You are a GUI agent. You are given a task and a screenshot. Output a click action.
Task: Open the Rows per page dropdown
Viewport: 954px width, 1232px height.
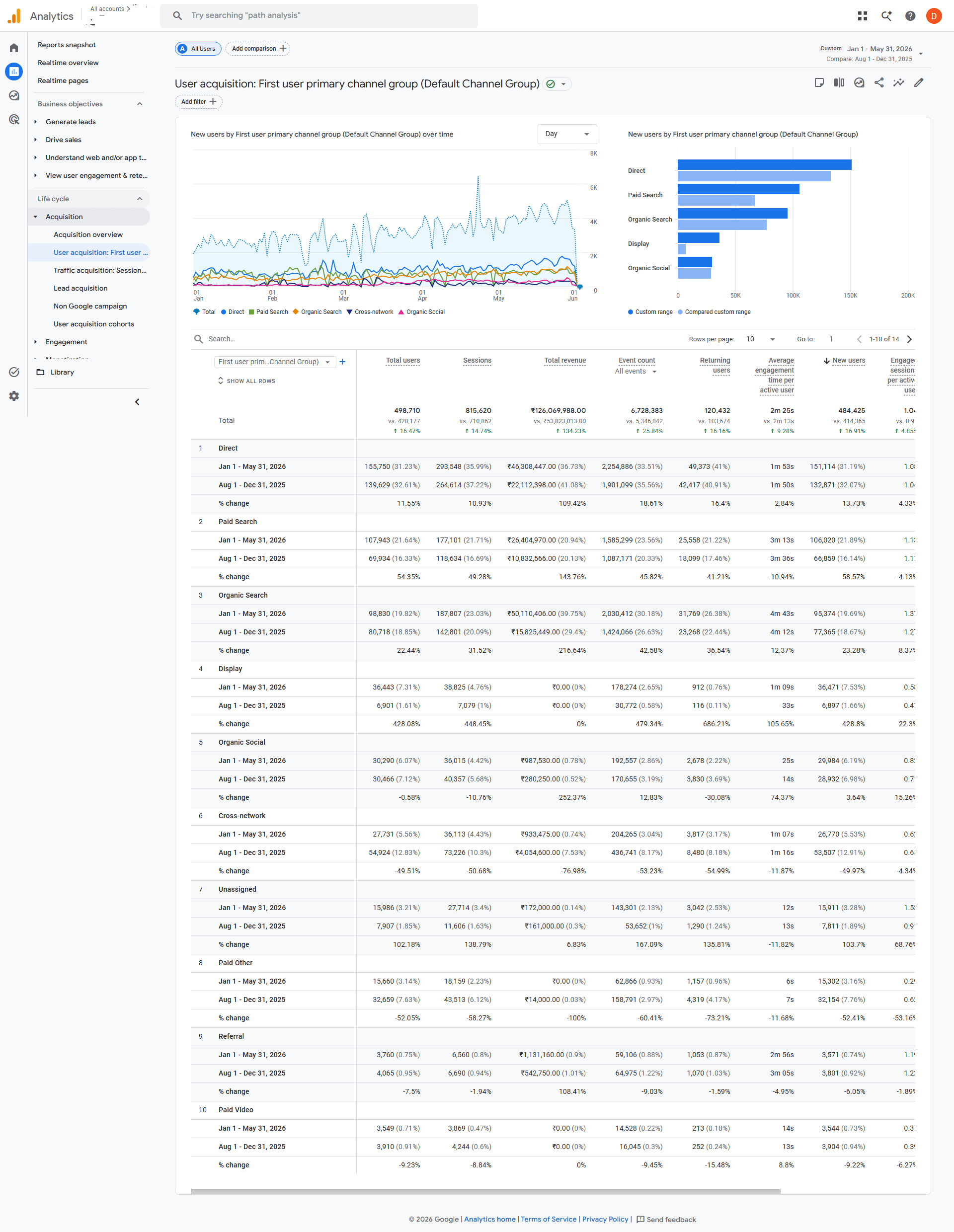[x=761, y=339]
